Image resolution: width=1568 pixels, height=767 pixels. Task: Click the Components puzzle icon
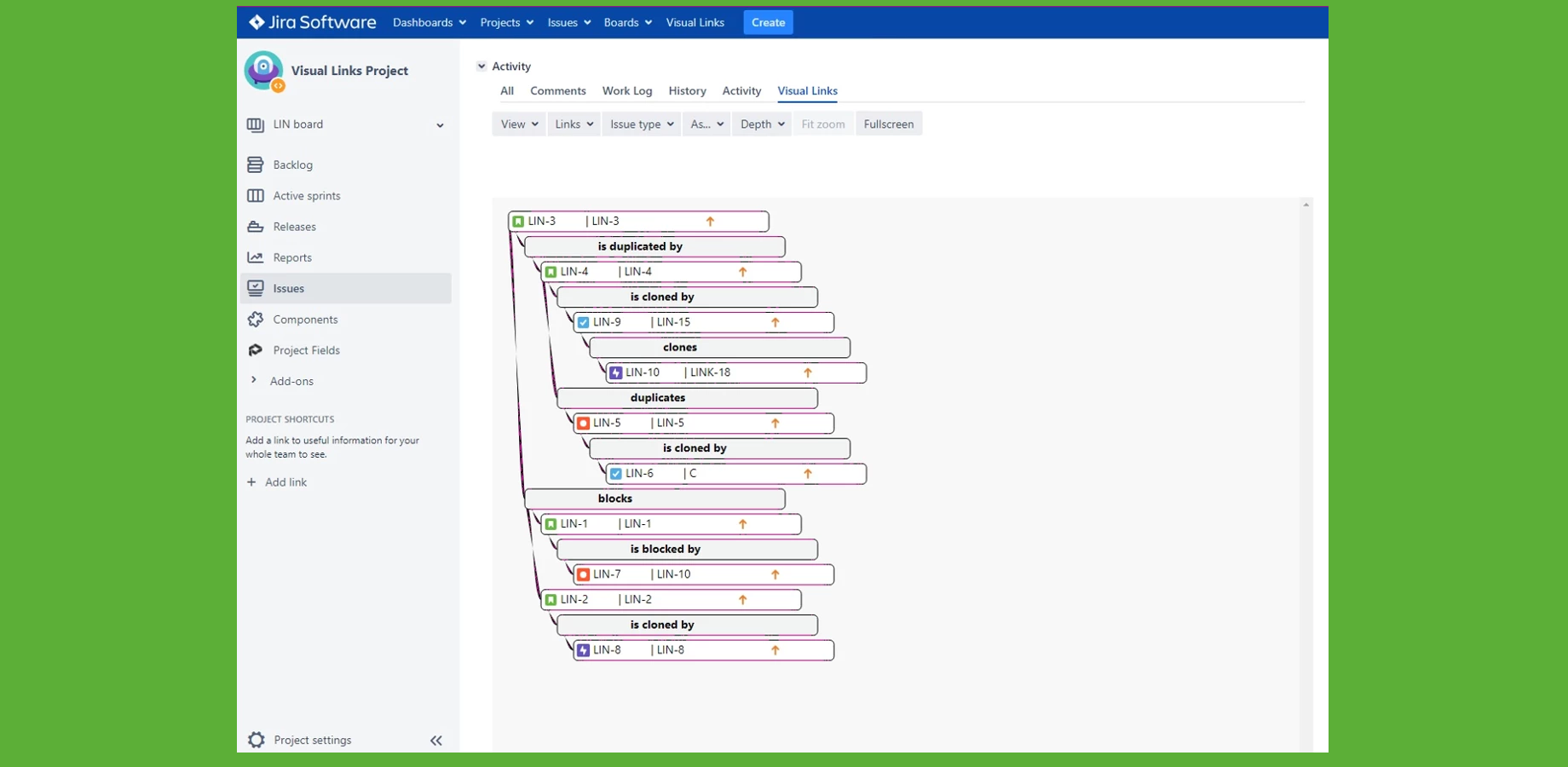coord(255,320)
